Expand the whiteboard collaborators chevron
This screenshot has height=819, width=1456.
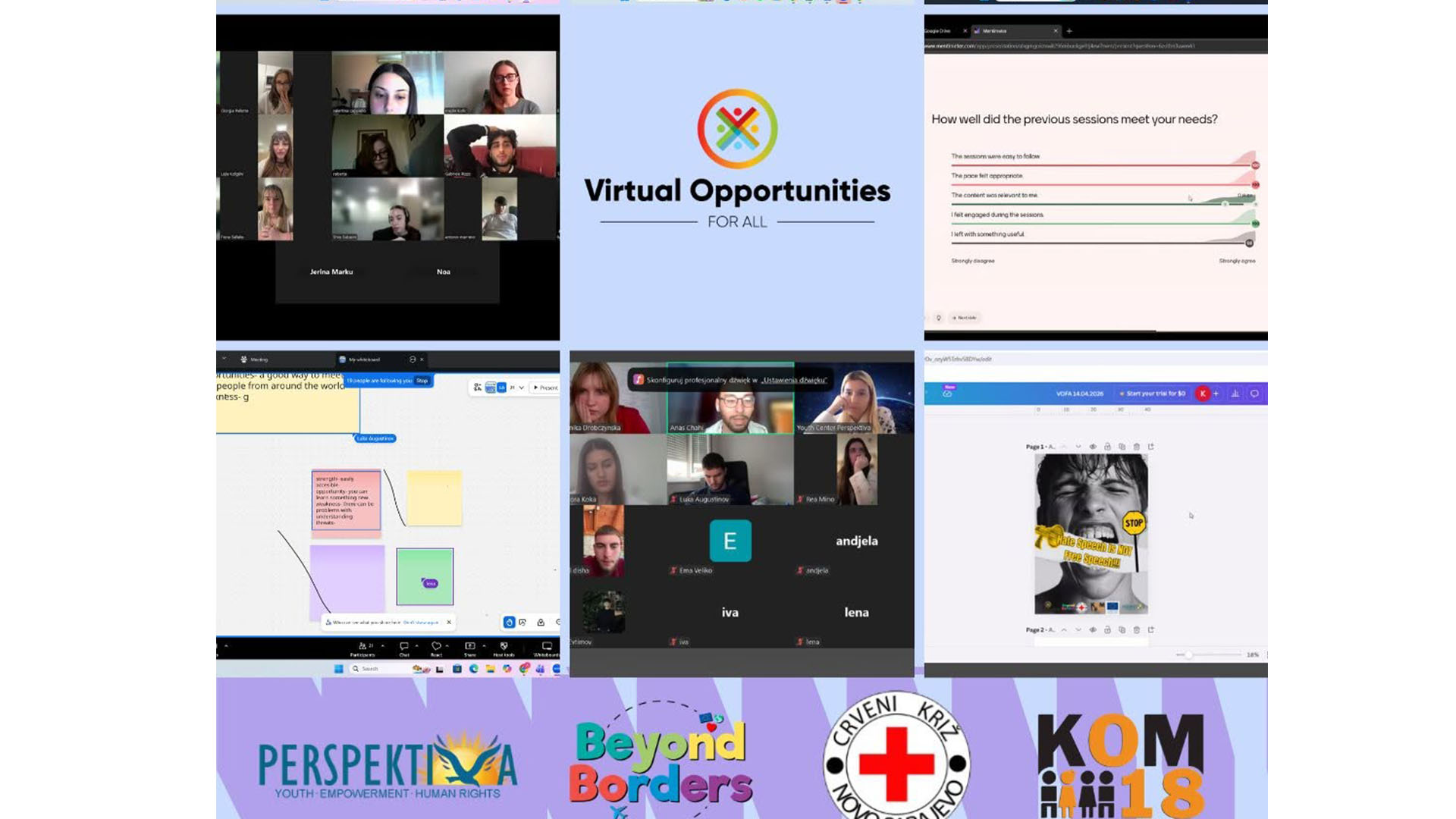pos(521,388)
